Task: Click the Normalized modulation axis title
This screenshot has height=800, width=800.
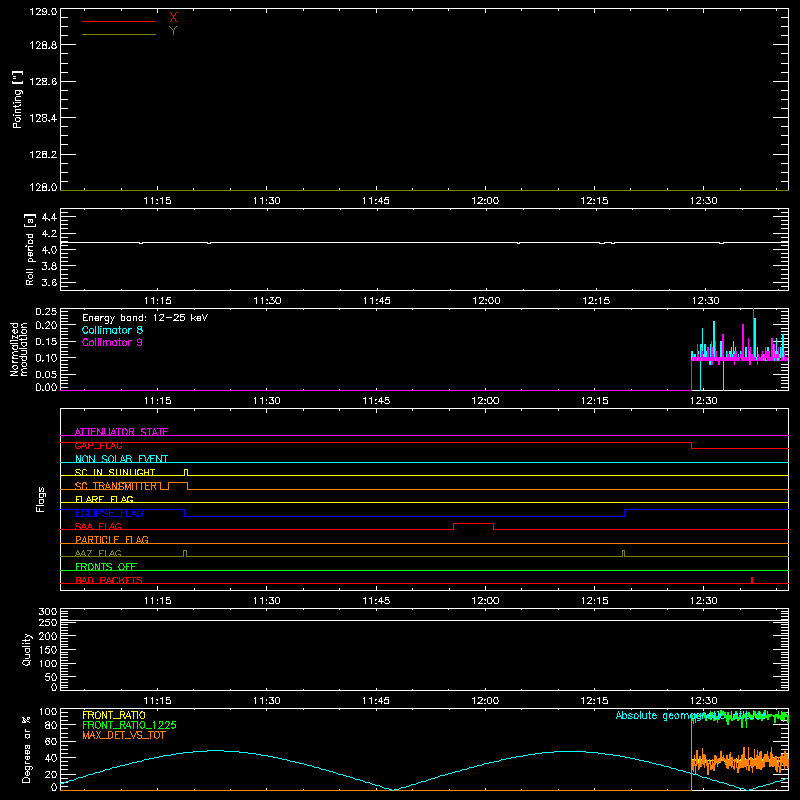Action: pos(19,349)
